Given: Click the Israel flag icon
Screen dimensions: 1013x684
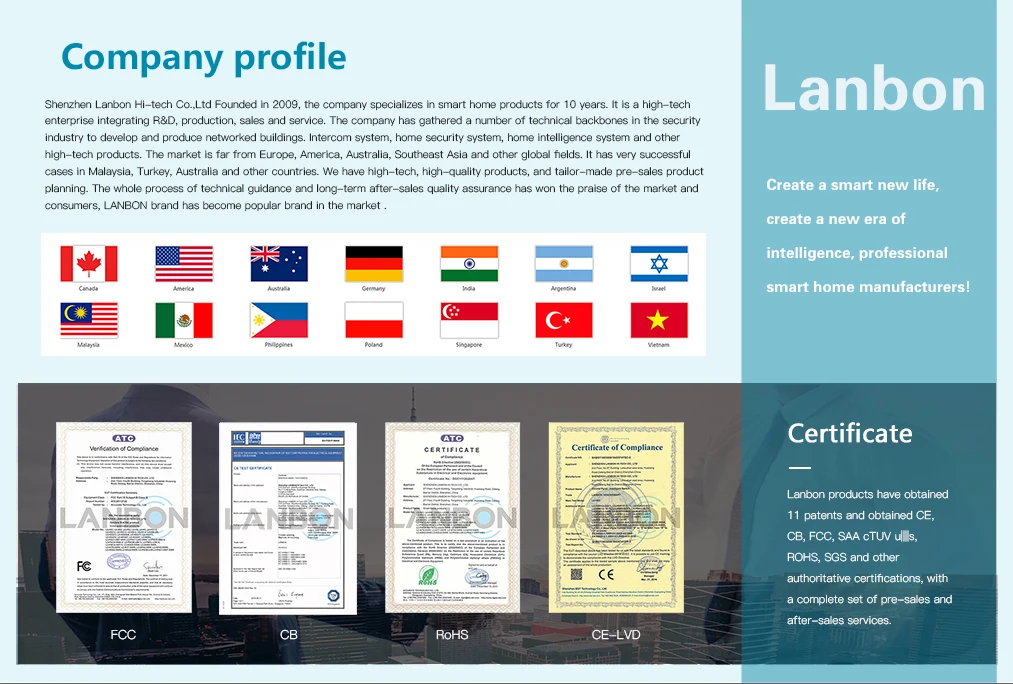Looking at the screenshot, I should pyautogui.click(x=659, y=264).
